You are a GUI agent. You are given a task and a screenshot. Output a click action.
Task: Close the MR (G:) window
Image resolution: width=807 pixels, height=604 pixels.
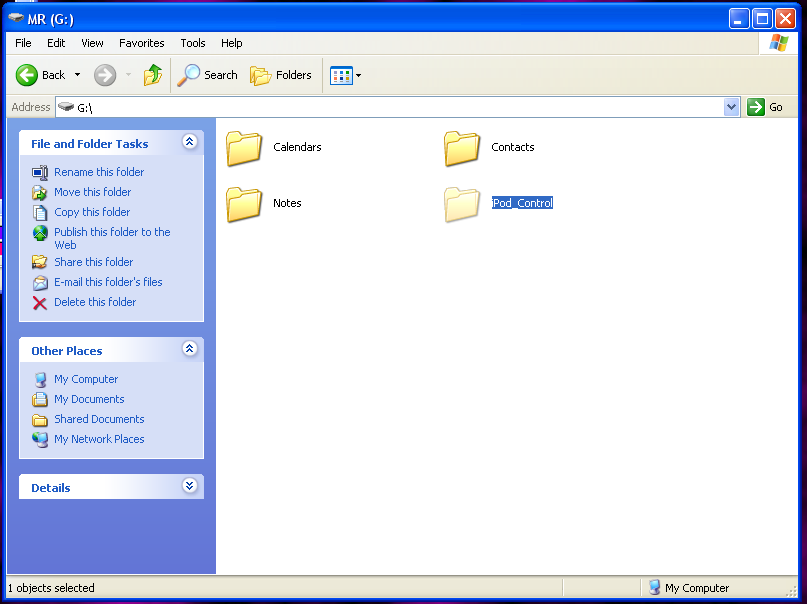(785, 19)
